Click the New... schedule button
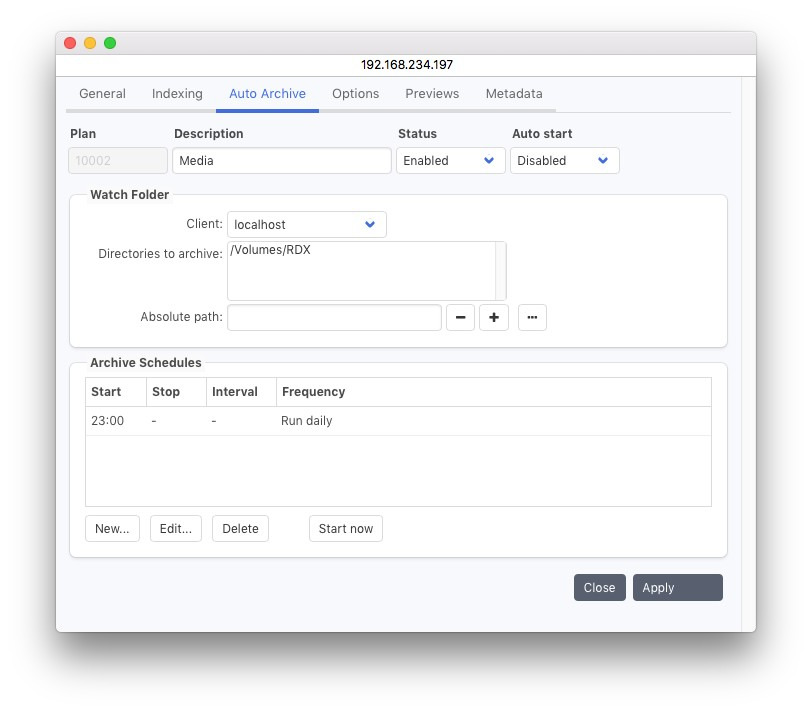 (112, 529)
